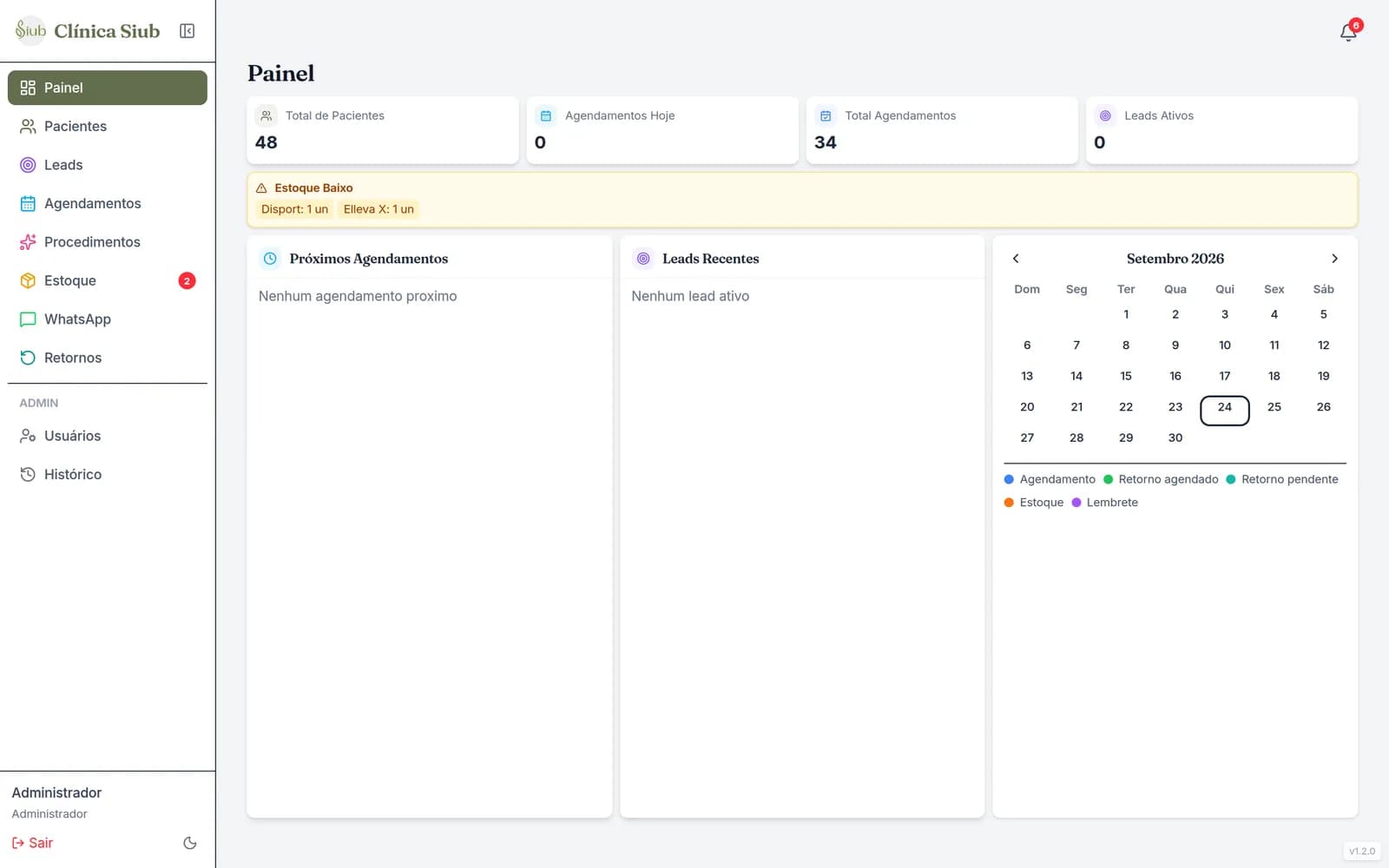Go to next month in calendar
Image resolution: width=1389 pixels, height=868 pixels.
(1334, 259)
